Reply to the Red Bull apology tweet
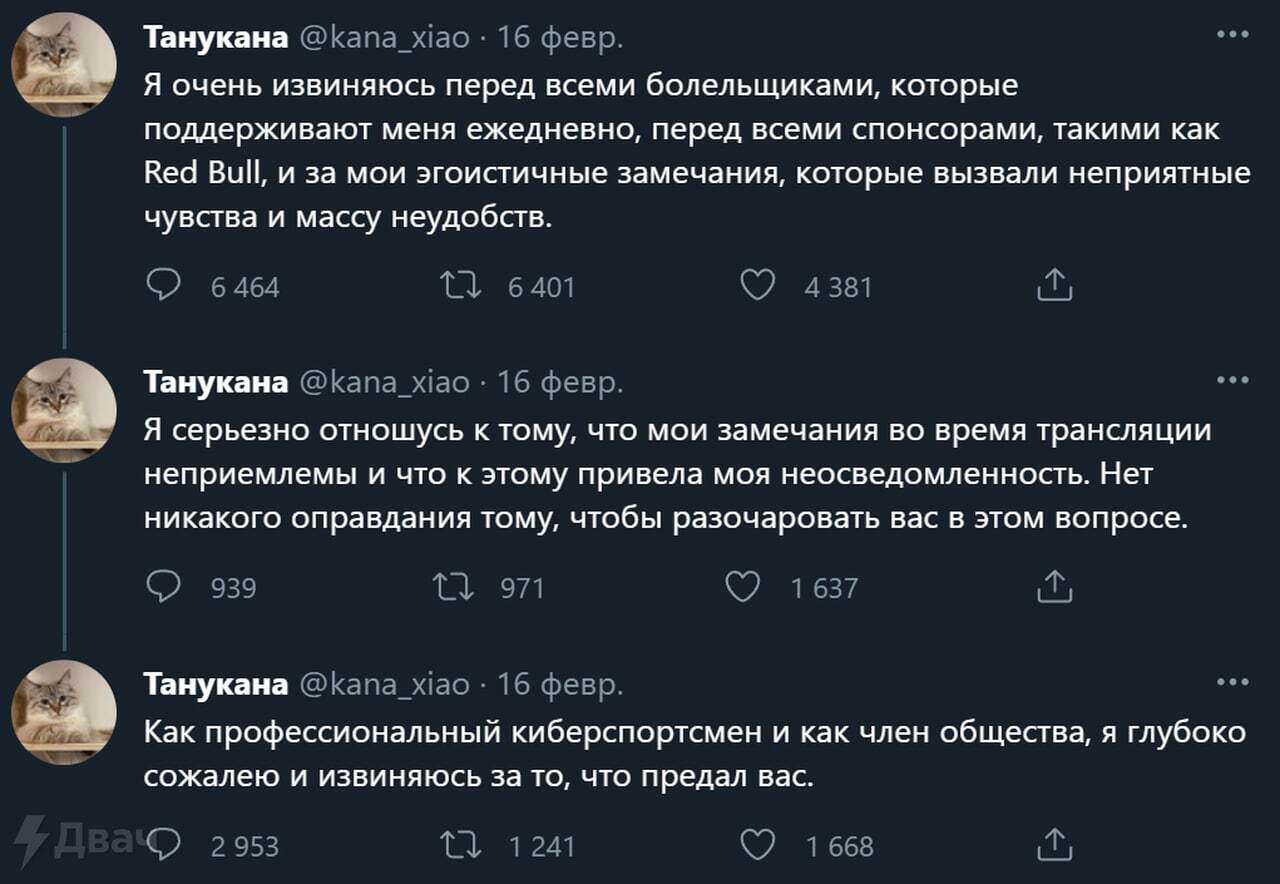Image resolution: width=1280 pixels, height=884 pixels. (163, 286)
